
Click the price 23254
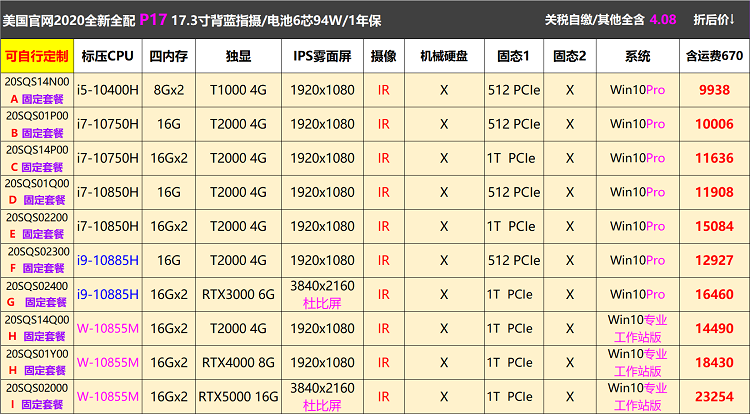point(714,396)
